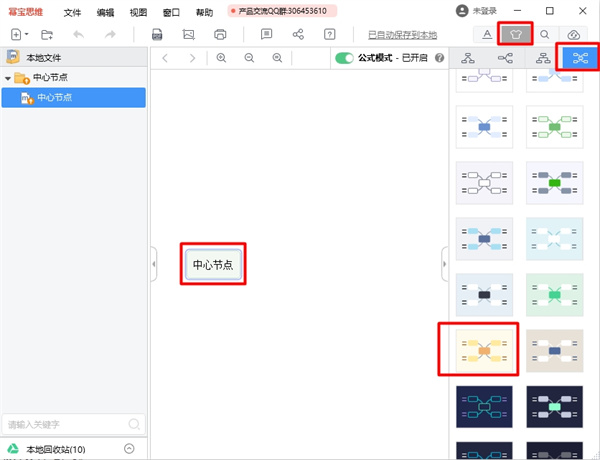Image resolution: width=600 pixels, height=460 pixels.
Task: Toggle the 公式模式 switch
Action: point(344,58)
